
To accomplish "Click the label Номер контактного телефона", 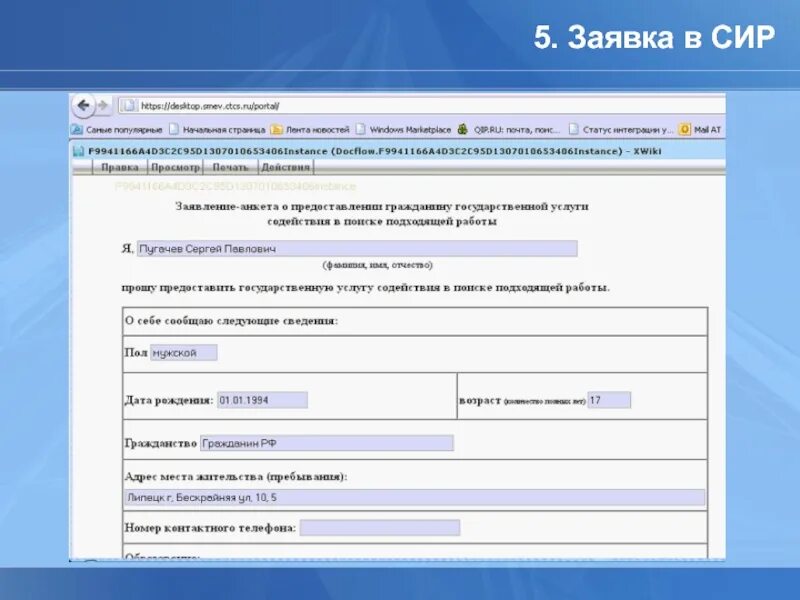I will coord(210,528).
